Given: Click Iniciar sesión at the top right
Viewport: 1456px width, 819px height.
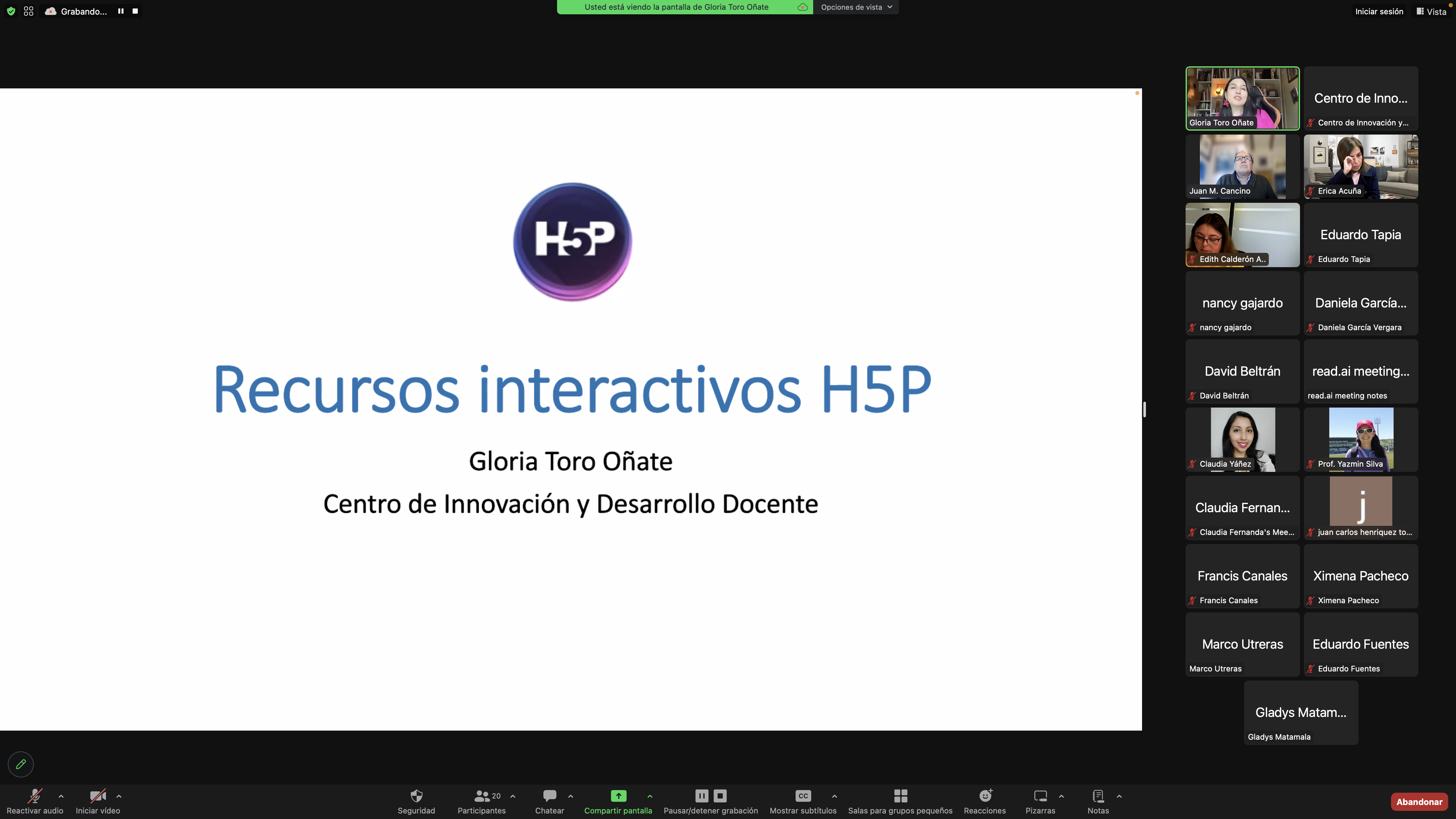Looking at the screenshot, I should [1379, 11].
